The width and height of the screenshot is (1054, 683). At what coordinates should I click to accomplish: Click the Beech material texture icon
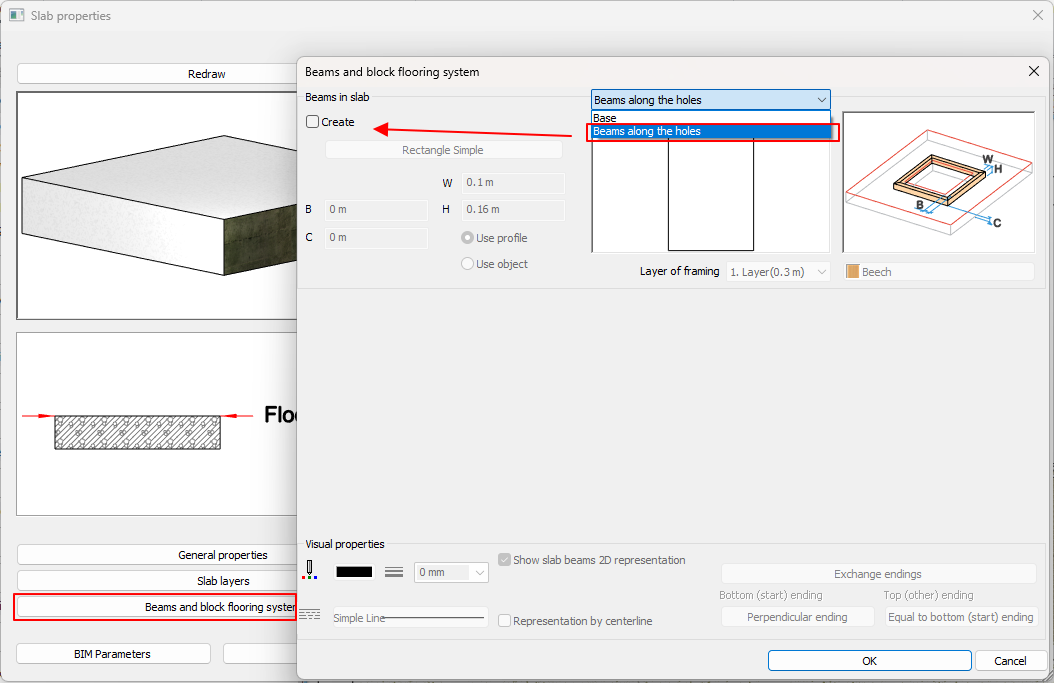853,272
